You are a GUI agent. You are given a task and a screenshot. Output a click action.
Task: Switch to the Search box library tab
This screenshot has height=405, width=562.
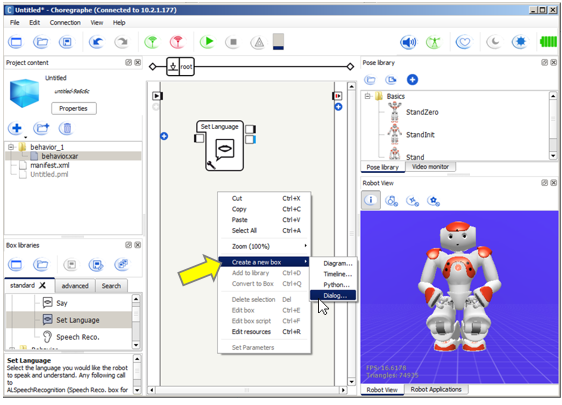tap(111, 286)
